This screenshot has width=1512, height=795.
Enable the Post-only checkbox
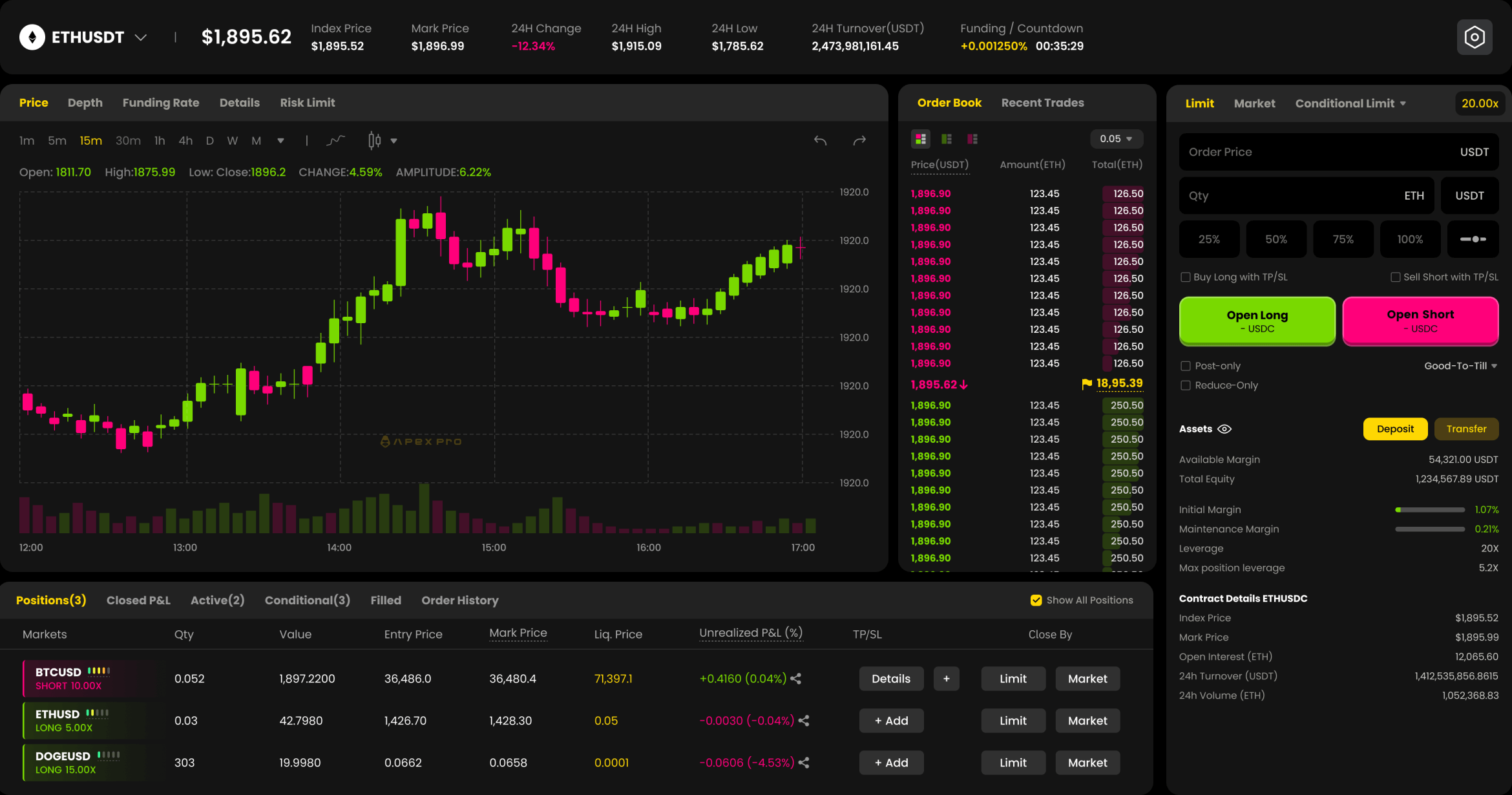pos(1186,366)
